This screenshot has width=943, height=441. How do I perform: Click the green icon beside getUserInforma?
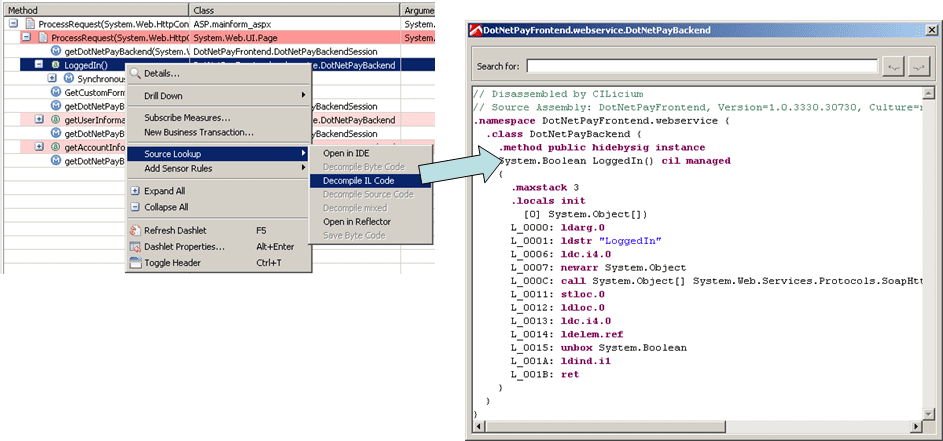point(55,120)
